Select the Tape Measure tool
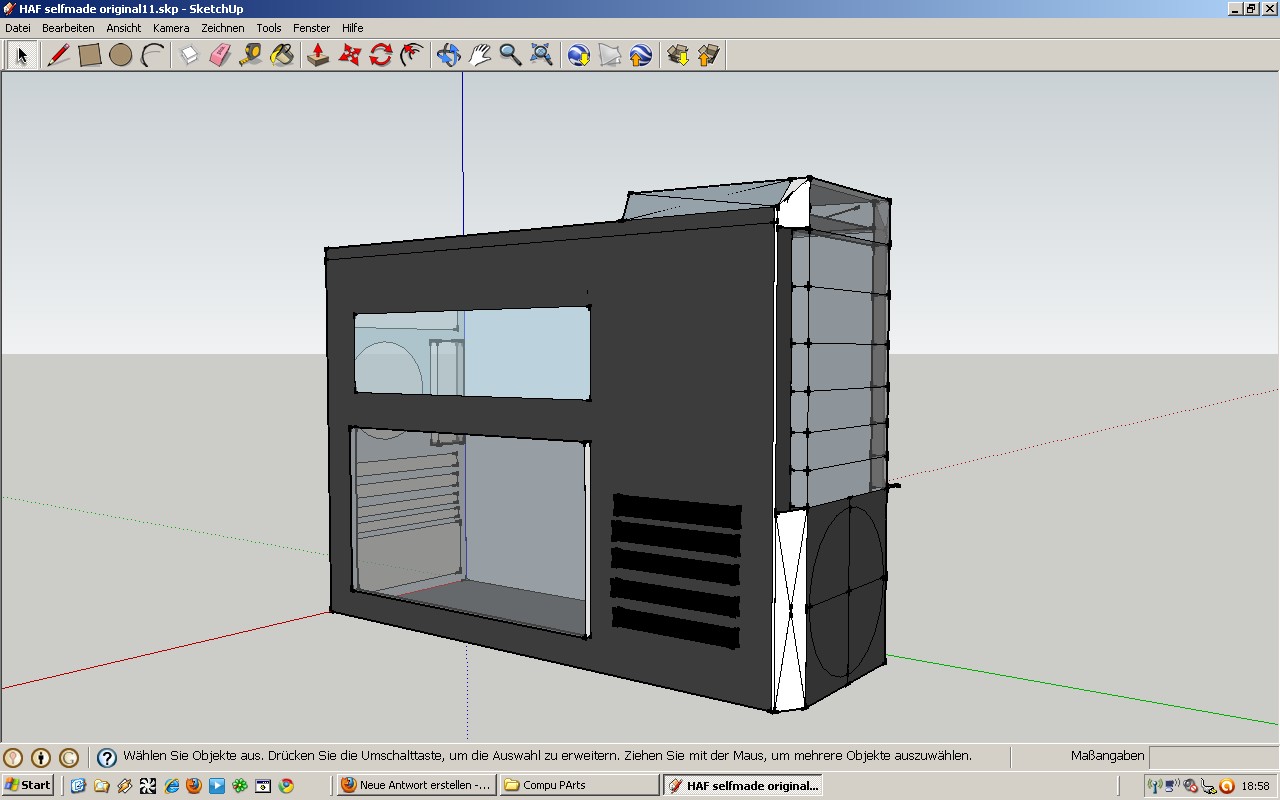The width and height of the screenshot is (1280, 800). point(251,55)
